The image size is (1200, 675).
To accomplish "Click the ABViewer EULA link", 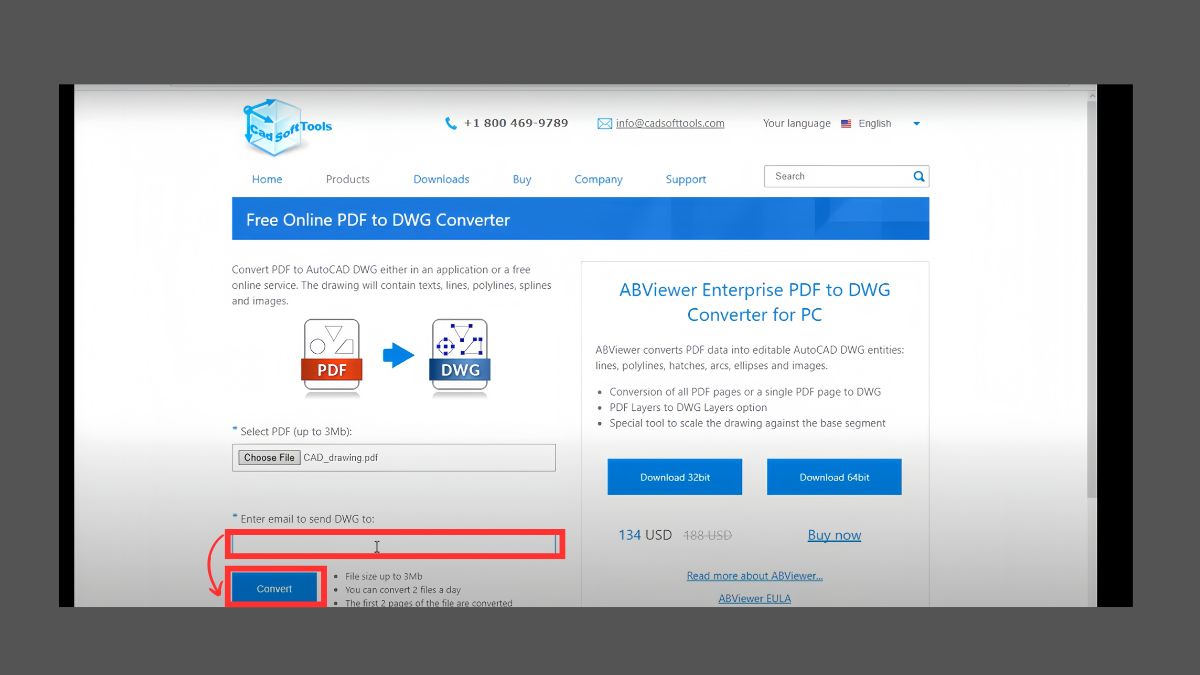I will click(754, 598).
